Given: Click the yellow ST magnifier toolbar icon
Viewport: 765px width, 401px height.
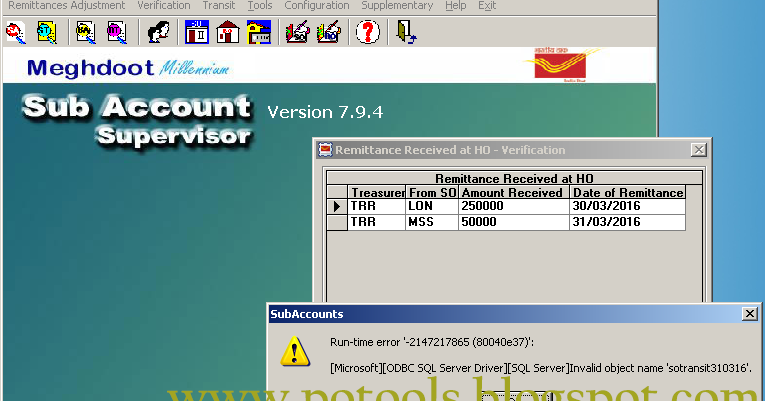Looking at the screenshot, I should coord(46,32).
